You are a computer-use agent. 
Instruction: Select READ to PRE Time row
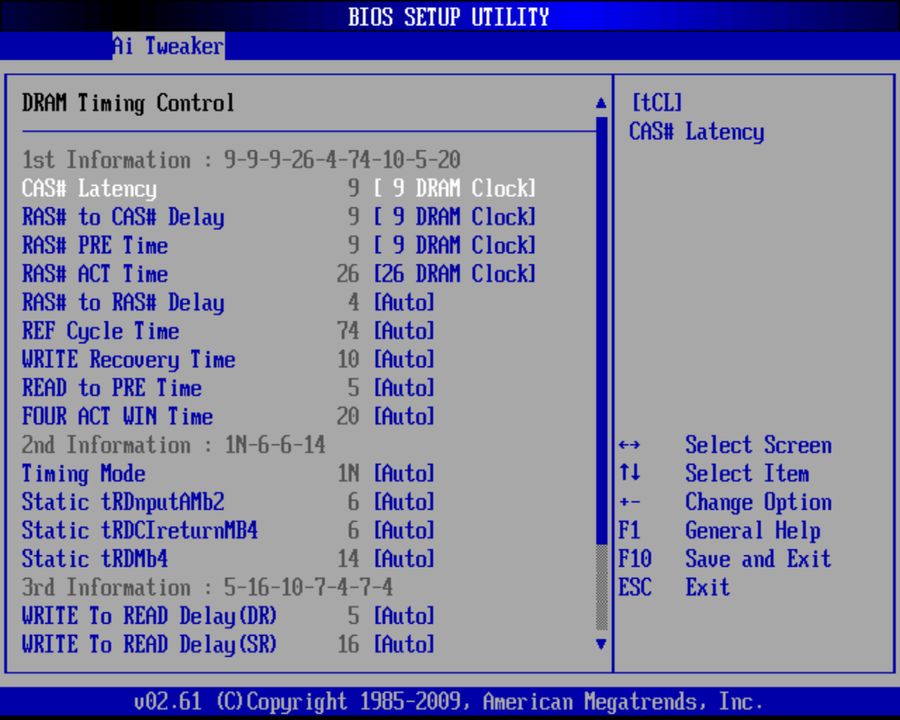point(112,388)
